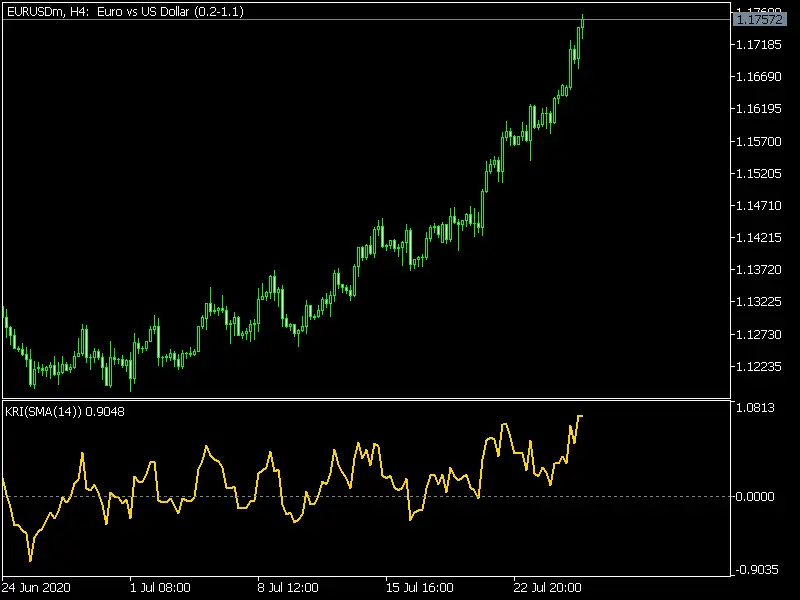Viewport: 800px width, 600px height.
Task: Click indicator scale value -0.9035
Action: tap(757, 569)
